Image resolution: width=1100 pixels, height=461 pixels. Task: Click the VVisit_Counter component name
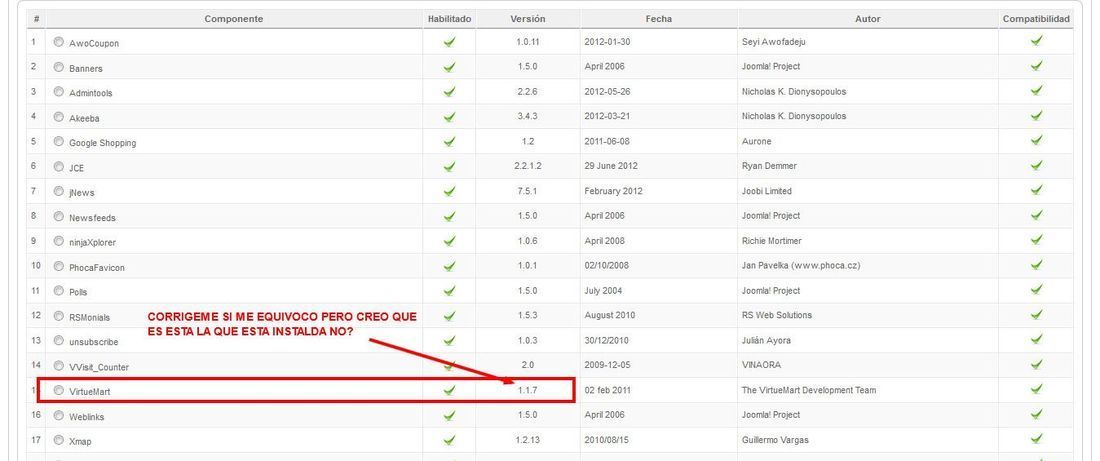point(99,367)
